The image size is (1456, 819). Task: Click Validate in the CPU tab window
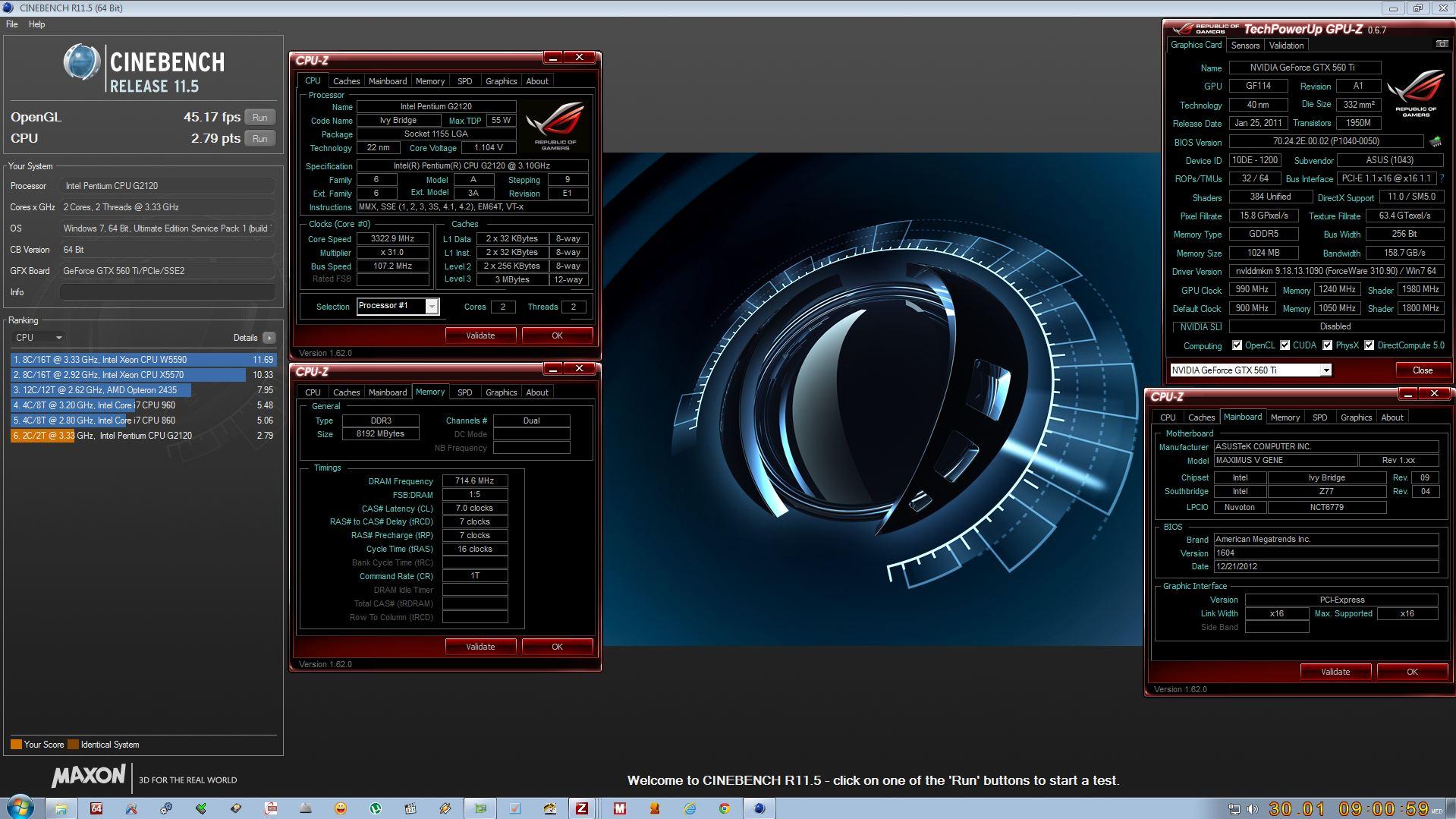pos(480,335)
